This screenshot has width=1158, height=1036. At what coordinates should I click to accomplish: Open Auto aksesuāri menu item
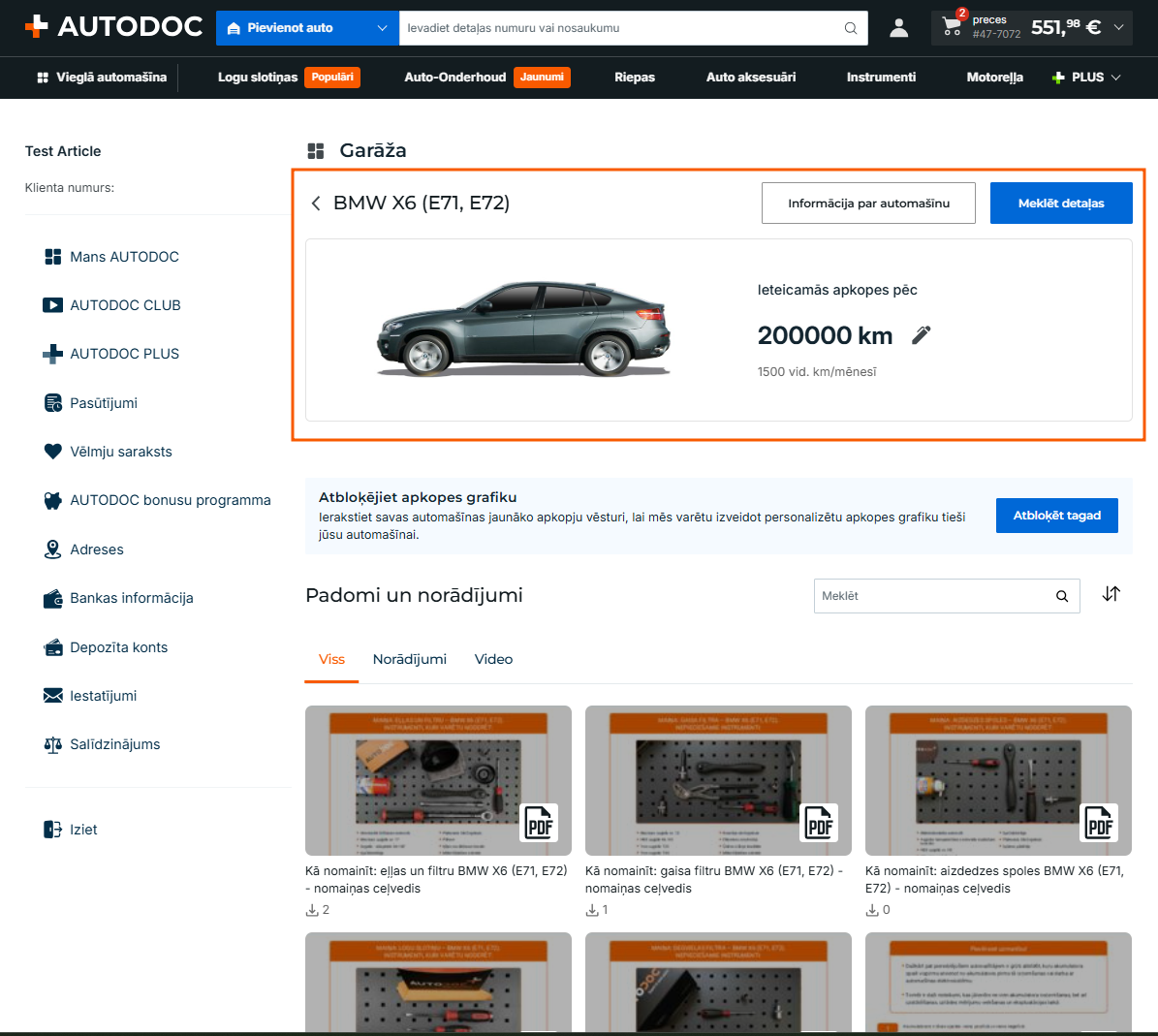click(x=750, y=77)
